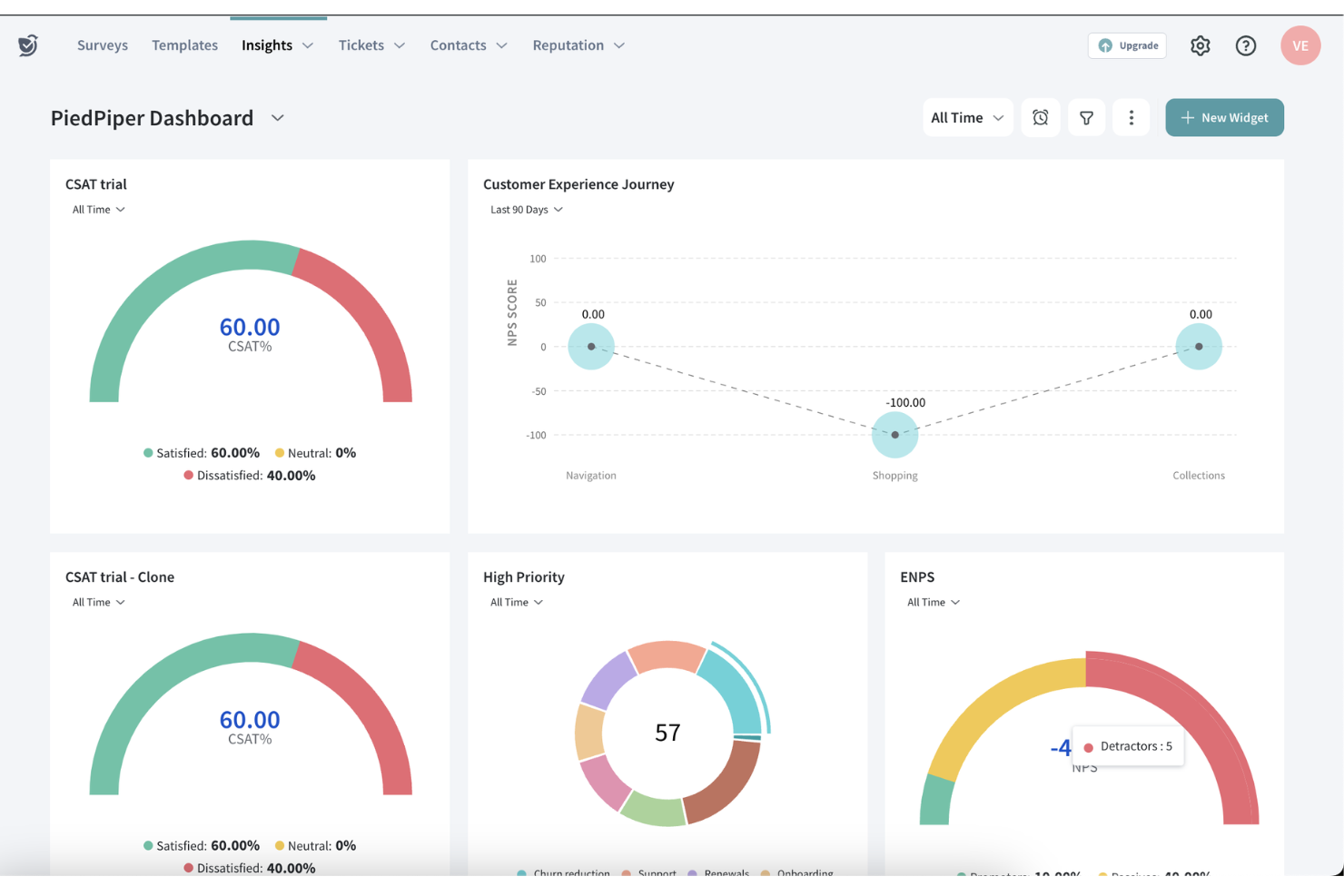This screenshot has width=1344, height=896.
Task: Expand the PiedPiper Dashboard title dropdown
Action: click(x=277, y=118)
